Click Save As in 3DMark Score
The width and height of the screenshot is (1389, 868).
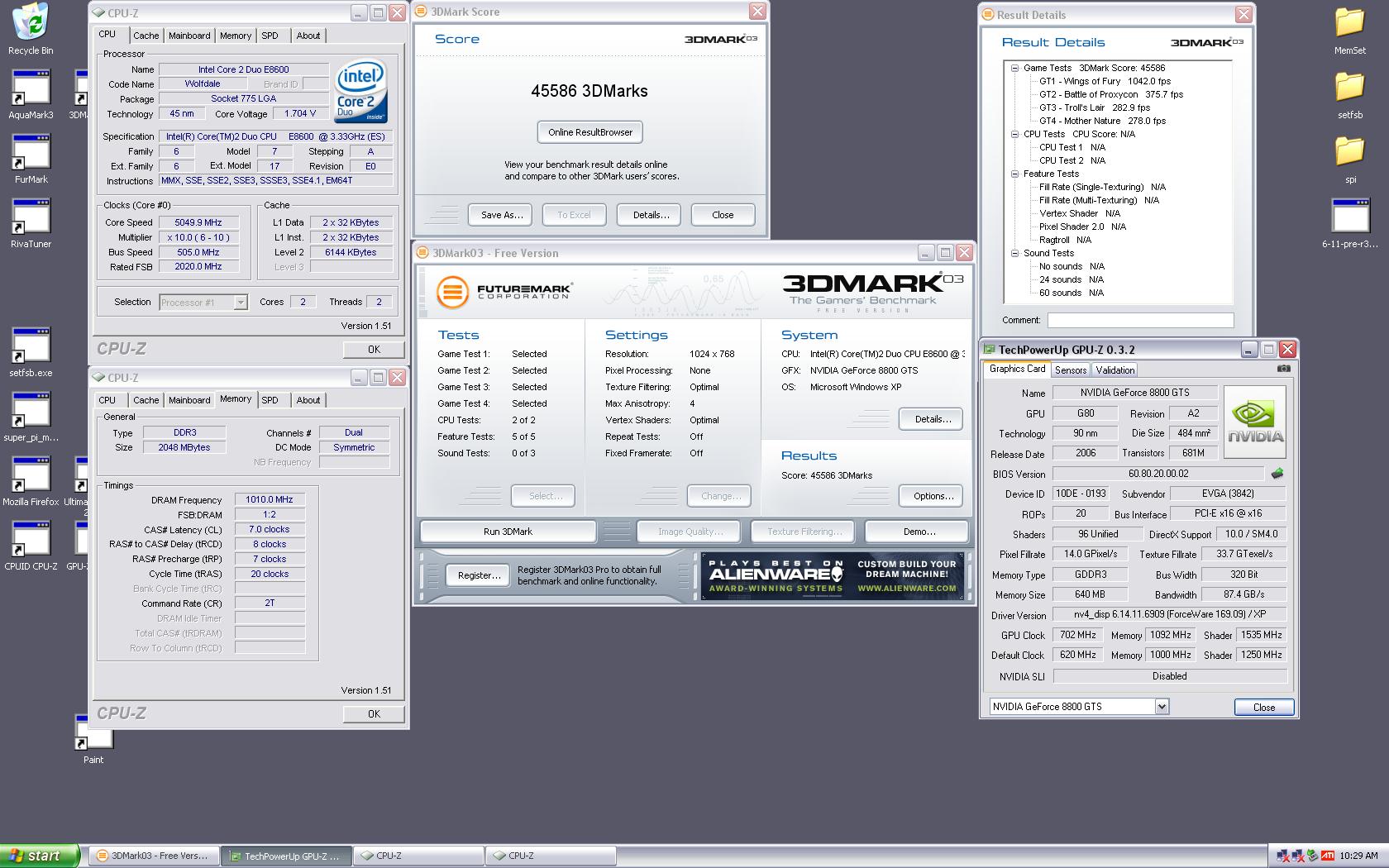click(502, 215)
